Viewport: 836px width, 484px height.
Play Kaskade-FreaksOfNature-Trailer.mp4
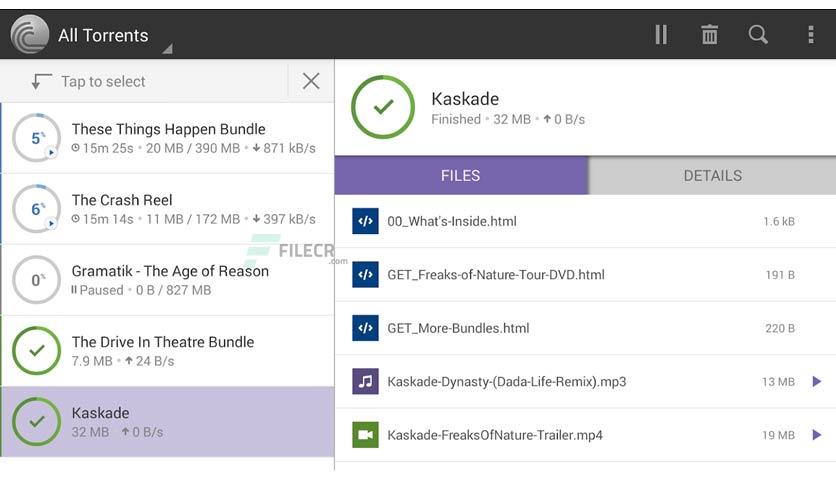click(816, 434)
